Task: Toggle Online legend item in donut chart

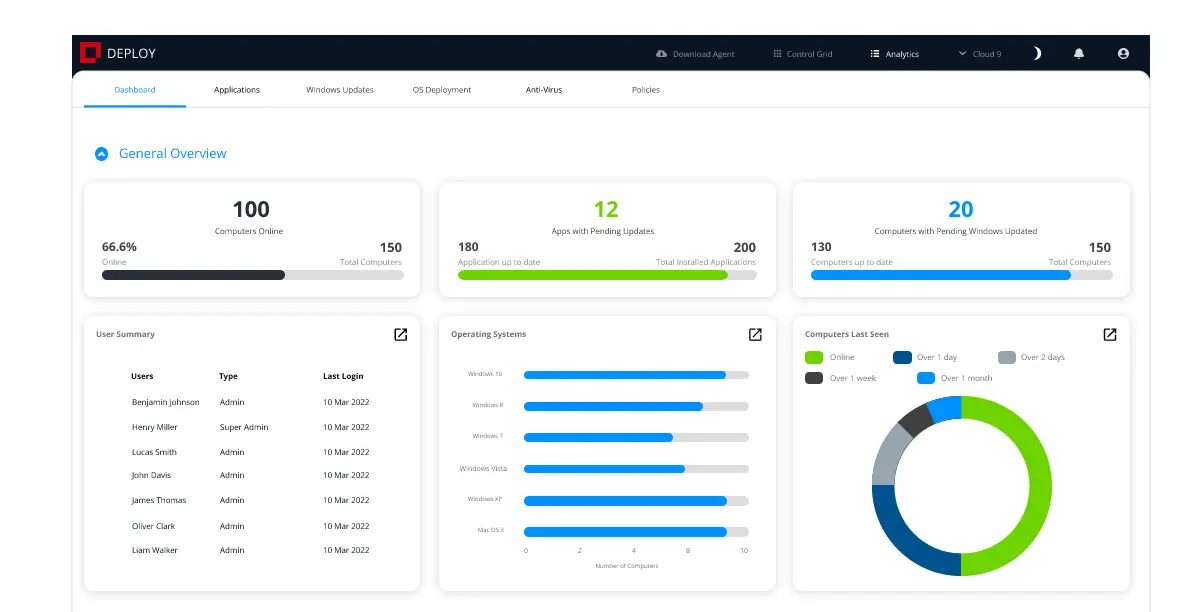Action: [x=830, y=357]
